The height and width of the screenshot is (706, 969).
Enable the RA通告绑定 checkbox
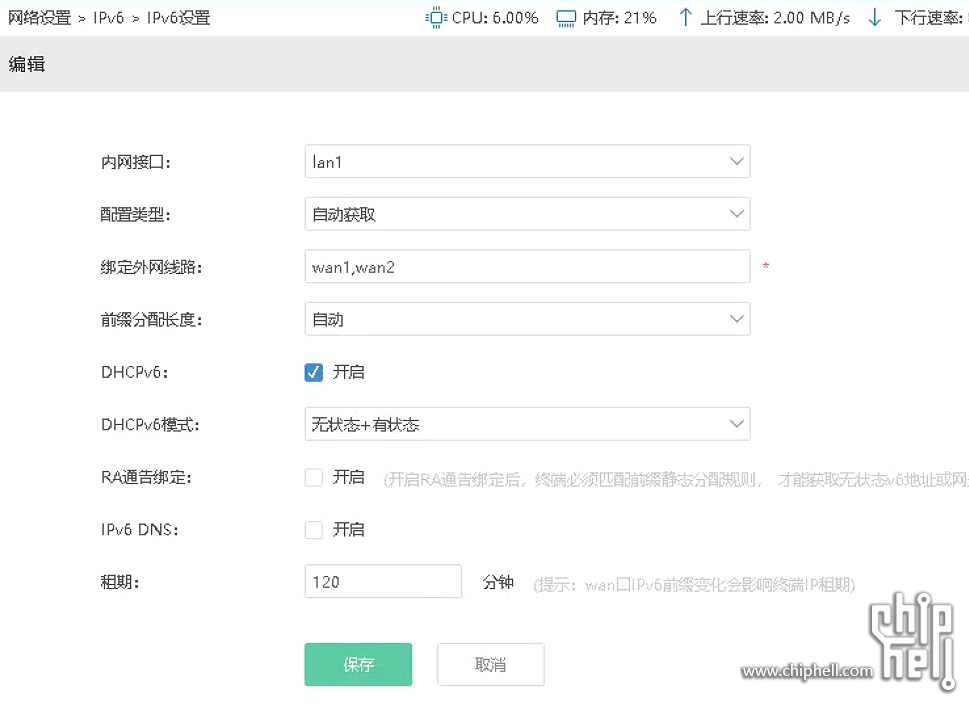pos(313,477)
